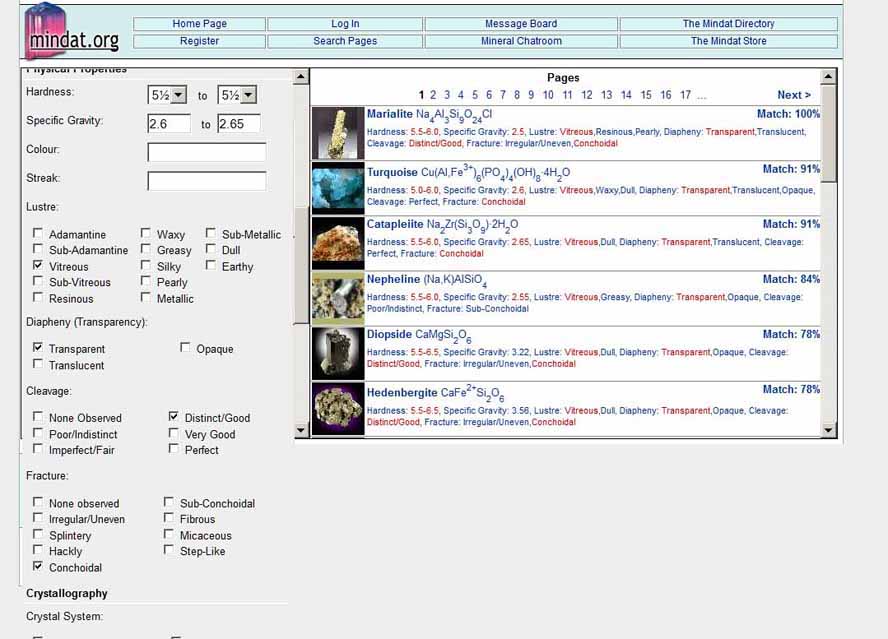The height and width of the screenshot is (639, 888).
Task: Enable the Opaque diaphaneity checkbox
Action: coord(186,348)
